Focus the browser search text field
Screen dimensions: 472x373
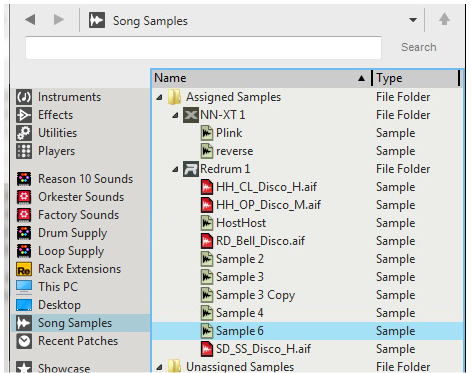[x=203, y=48]
